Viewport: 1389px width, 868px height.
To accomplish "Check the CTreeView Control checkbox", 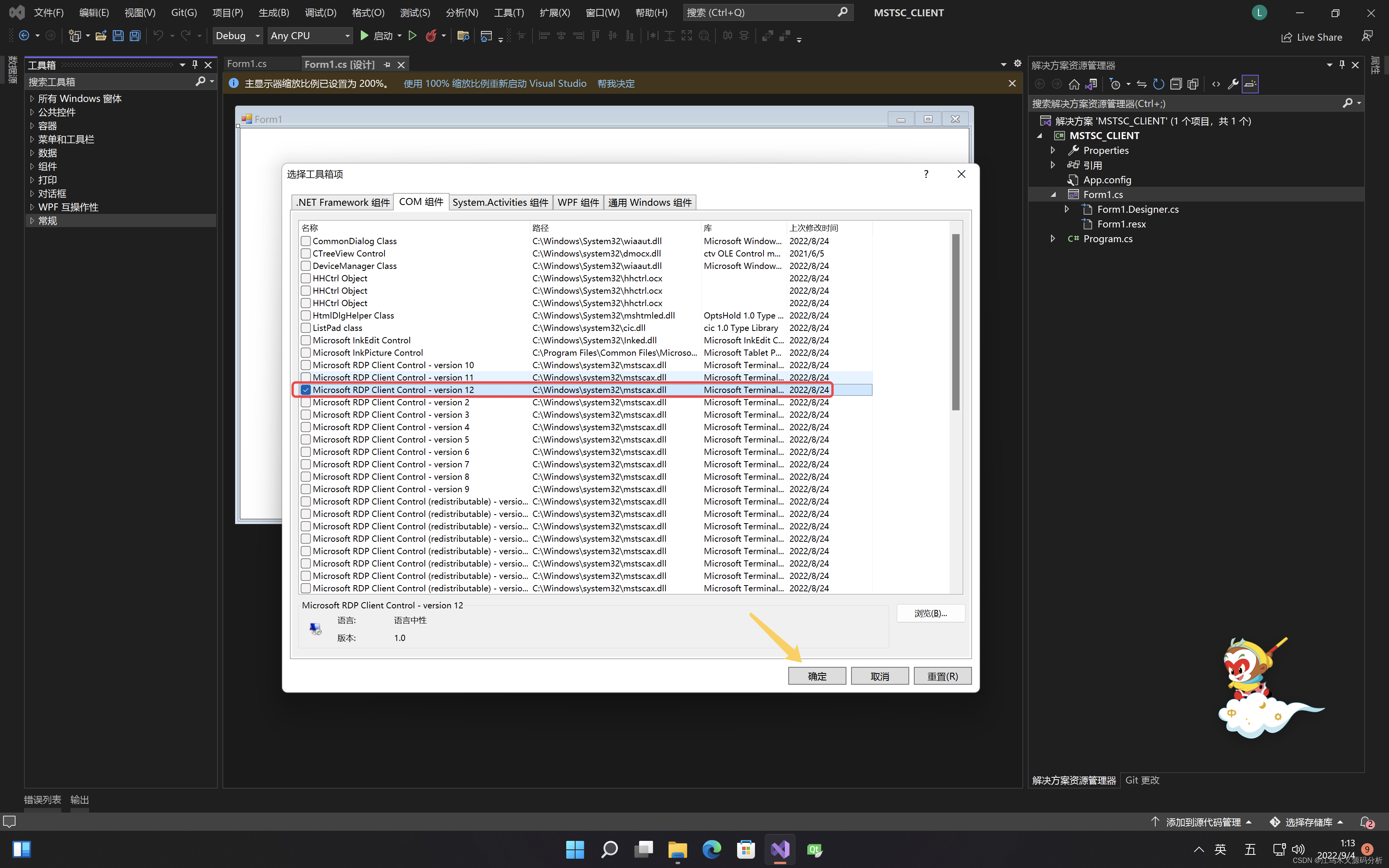I will coord(306,253).
